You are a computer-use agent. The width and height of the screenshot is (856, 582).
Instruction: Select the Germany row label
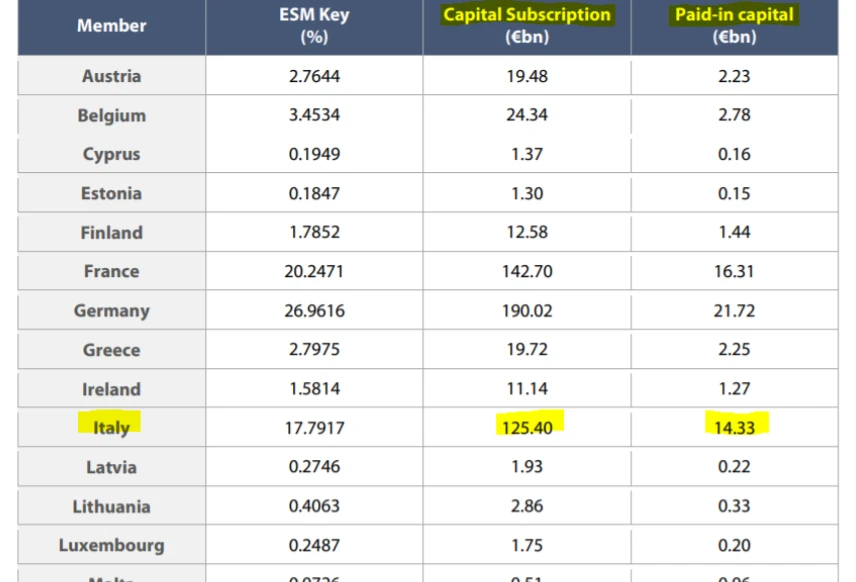click(111, 311)
